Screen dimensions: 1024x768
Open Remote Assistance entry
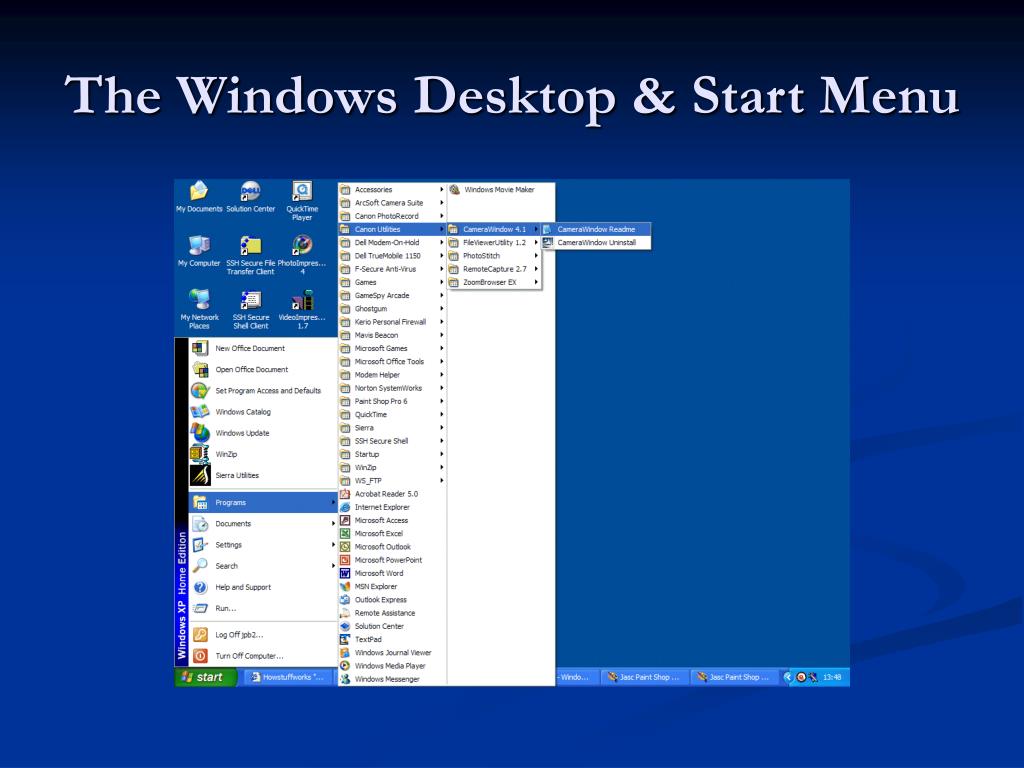(392, 613)
